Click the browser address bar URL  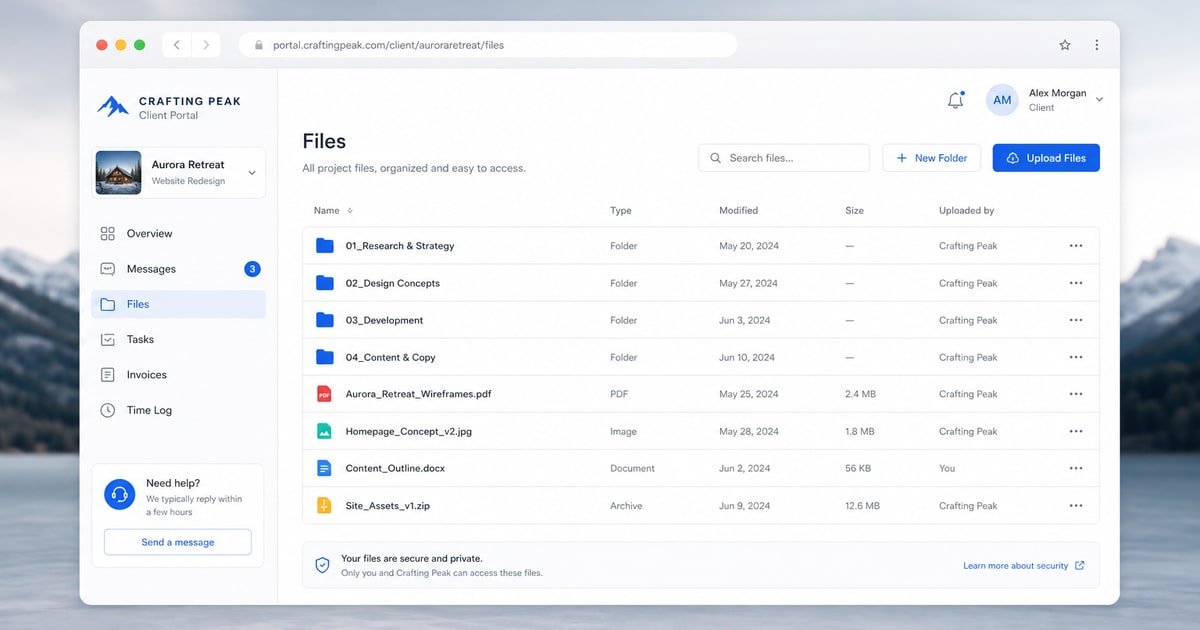pos(388,45)
